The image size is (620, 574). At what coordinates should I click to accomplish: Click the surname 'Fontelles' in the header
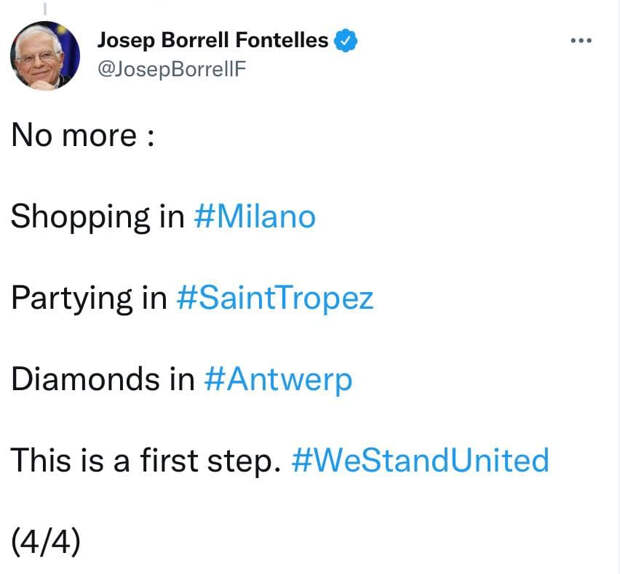coord(282,40)
